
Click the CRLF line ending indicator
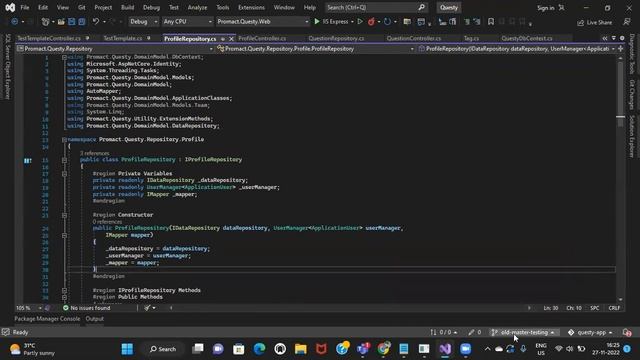(614, 308)
